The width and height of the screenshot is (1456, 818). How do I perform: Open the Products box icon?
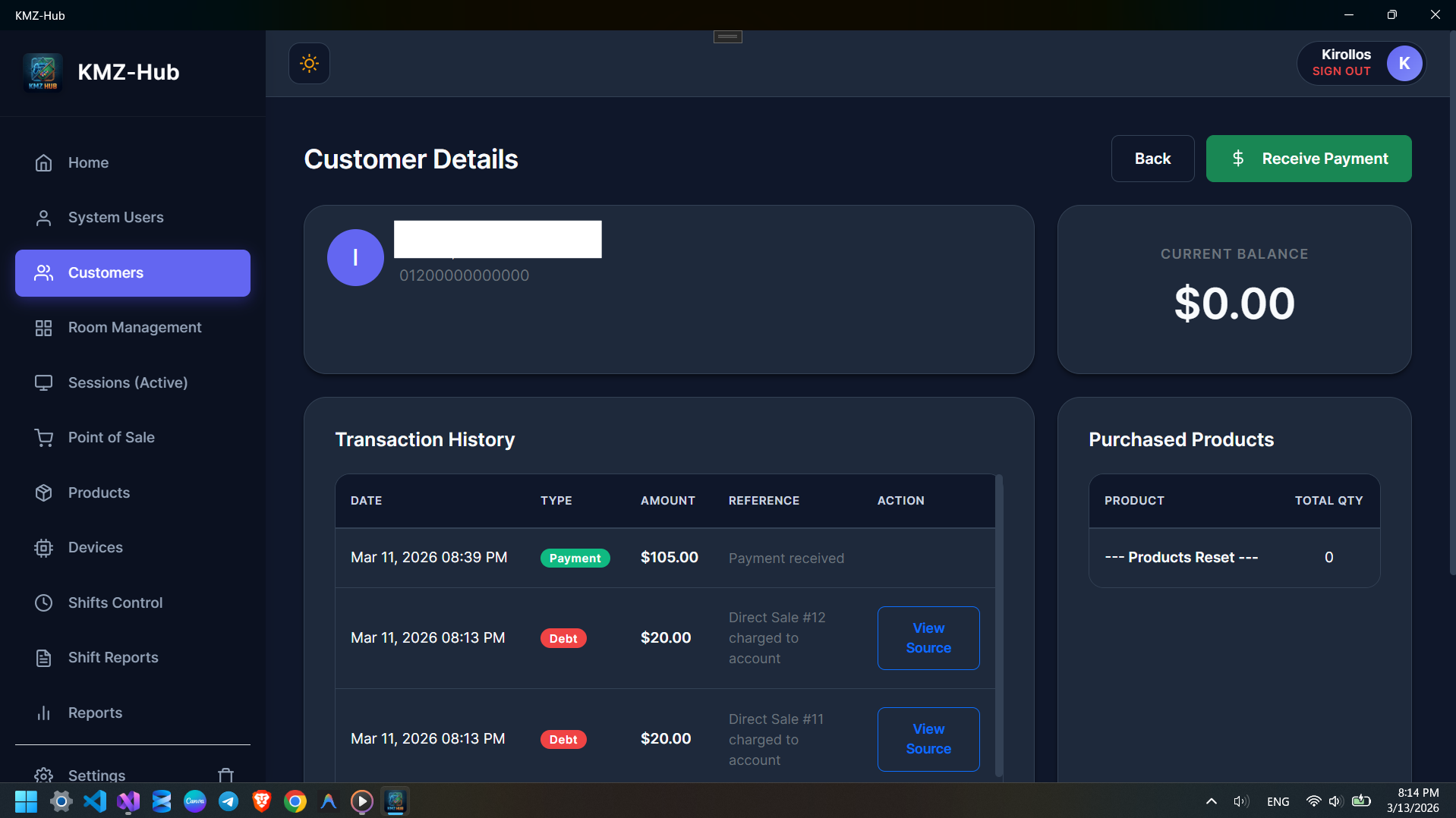click(43, 492)
